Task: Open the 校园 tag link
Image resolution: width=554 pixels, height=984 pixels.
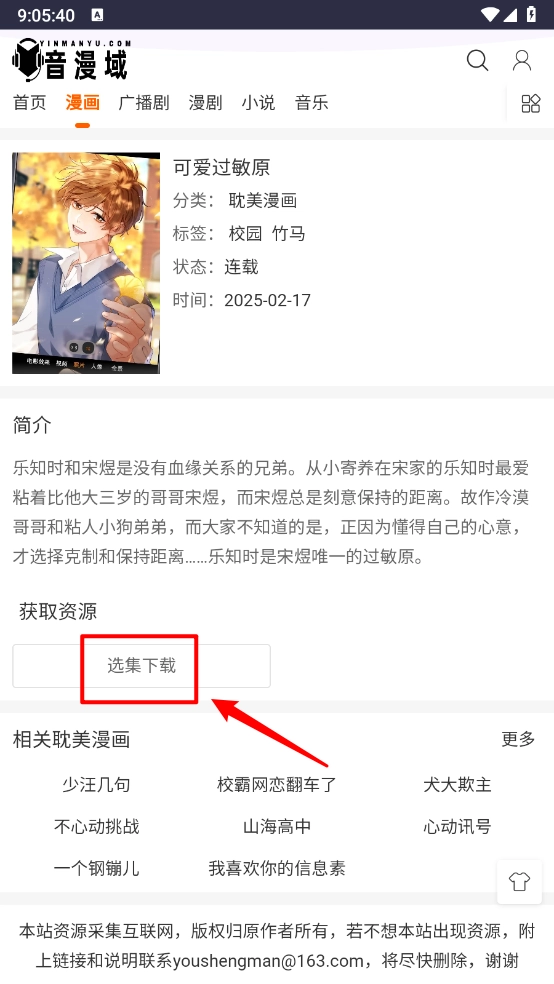Action: click(245, 234)
